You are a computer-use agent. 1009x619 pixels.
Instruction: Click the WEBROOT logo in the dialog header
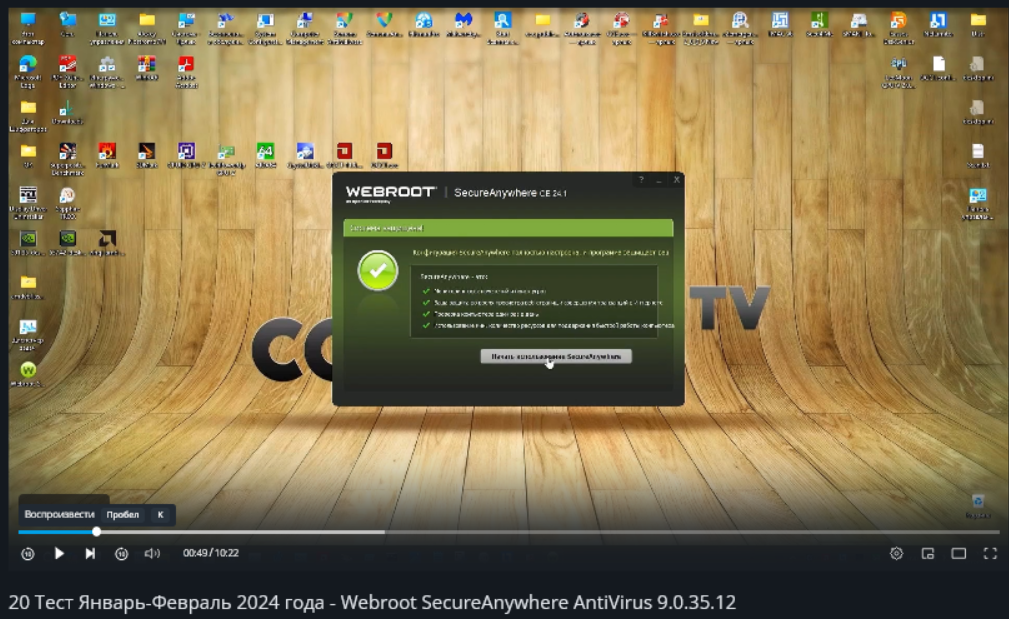(391, 192)
